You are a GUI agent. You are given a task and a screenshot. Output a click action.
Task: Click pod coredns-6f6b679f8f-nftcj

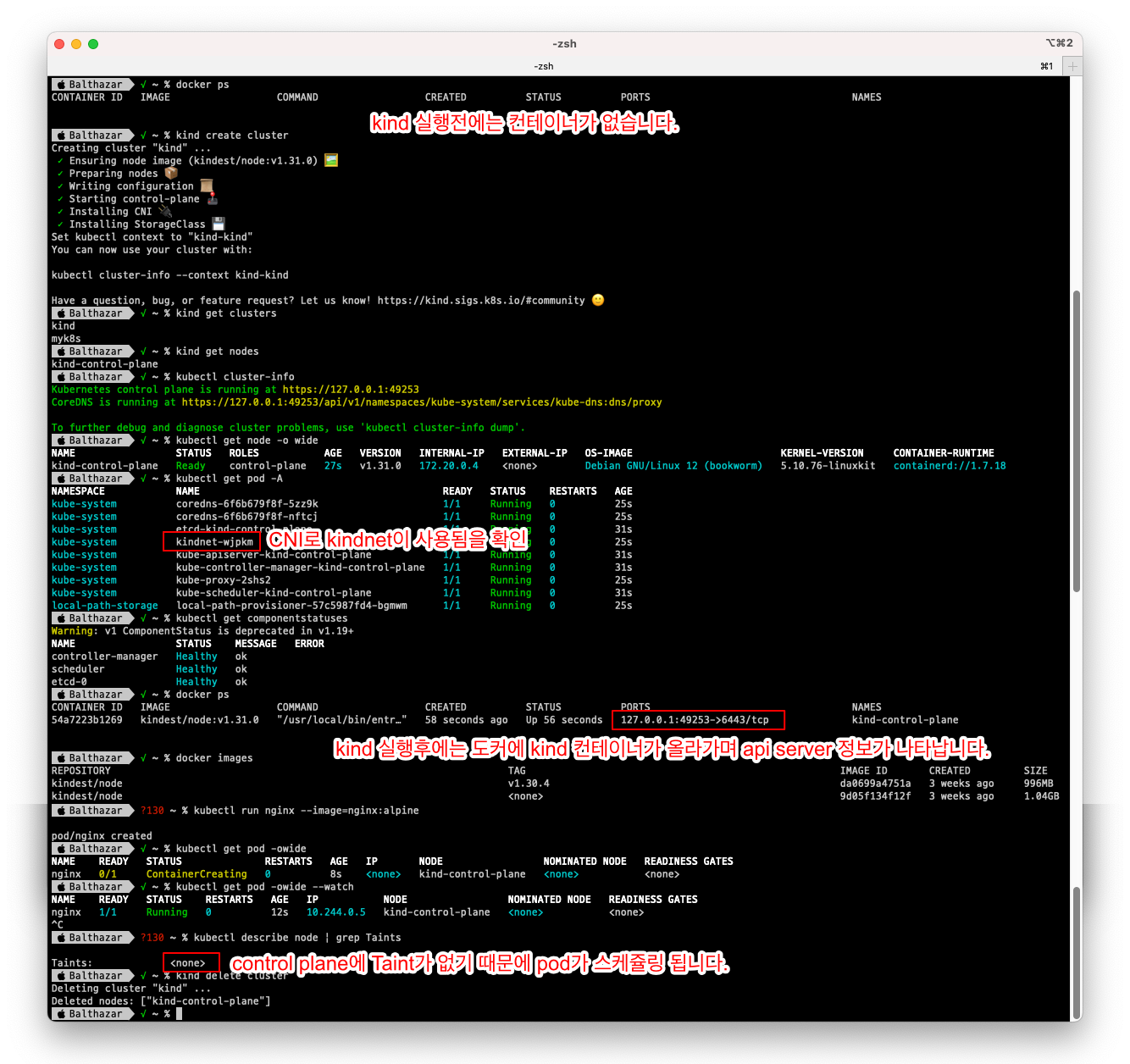pos(247,517)
